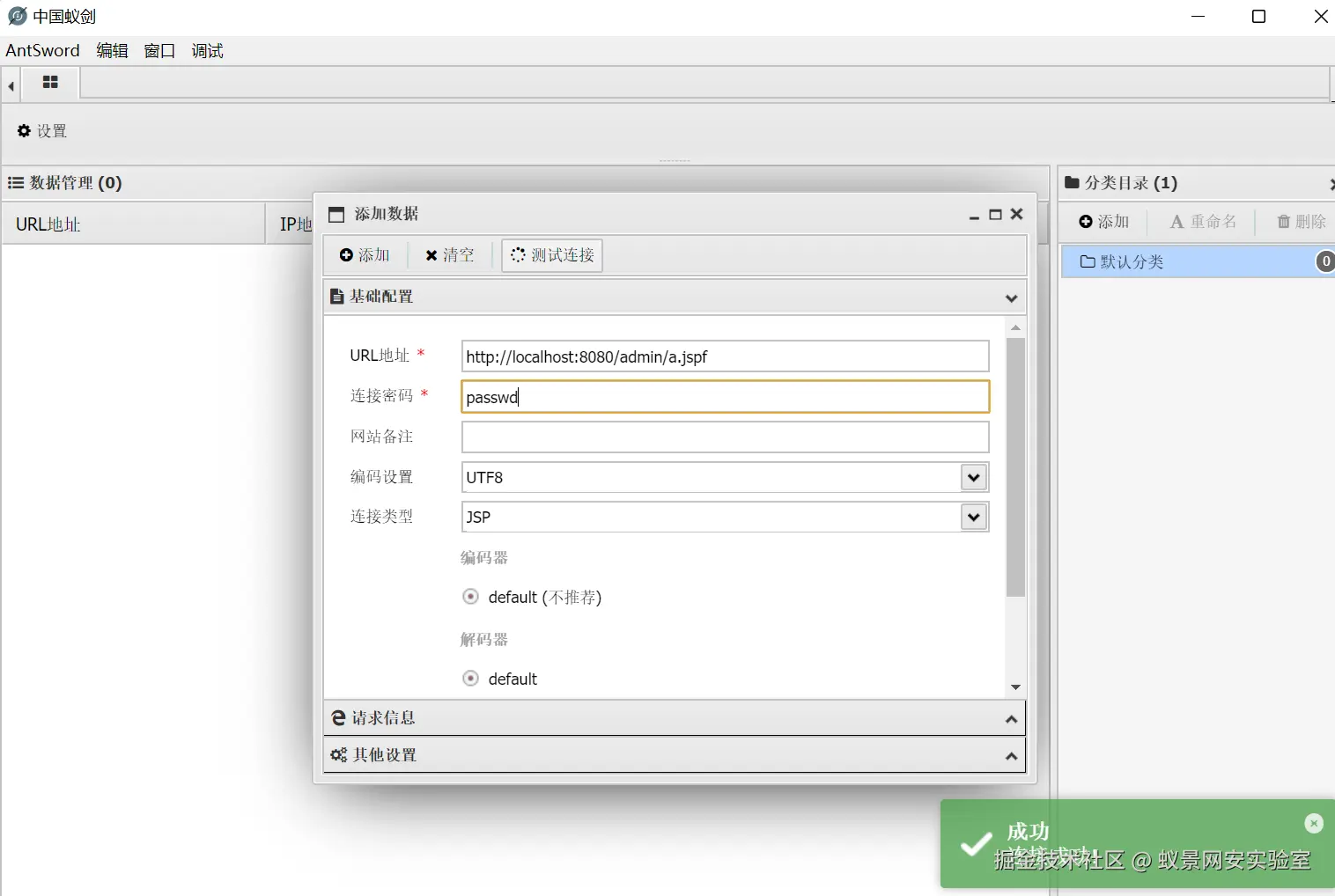Image resolution: width=1335 pixels, height=896 pixels.
Task: Select the 默认分类 folder item
Action: [1198, 261]
